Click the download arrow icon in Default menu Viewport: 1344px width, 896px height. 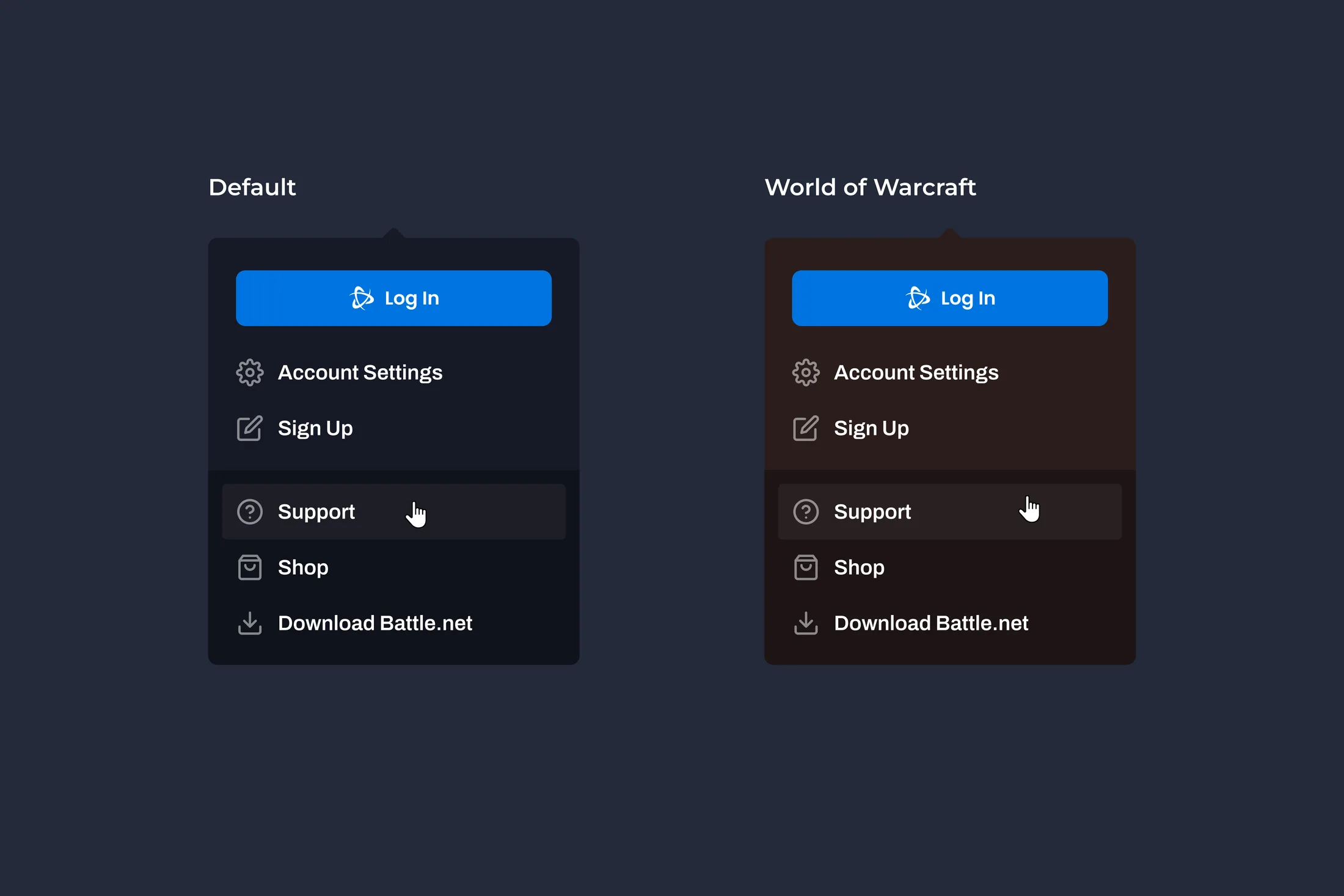[250, 623]
